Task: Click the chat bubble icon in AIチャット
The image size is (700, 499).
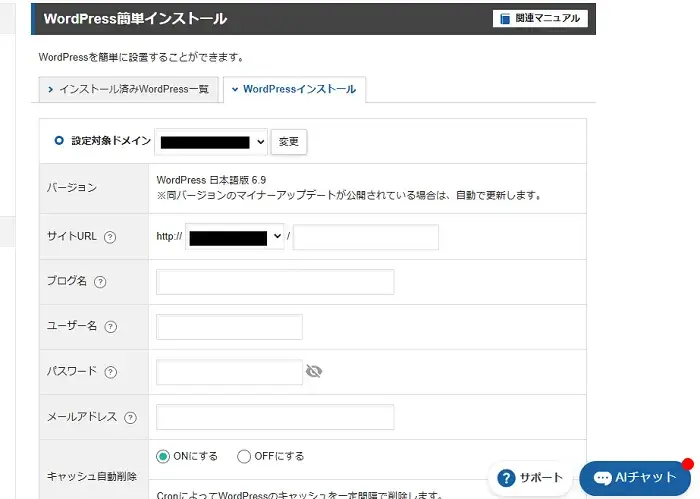Action: click(x=603, y=478)
